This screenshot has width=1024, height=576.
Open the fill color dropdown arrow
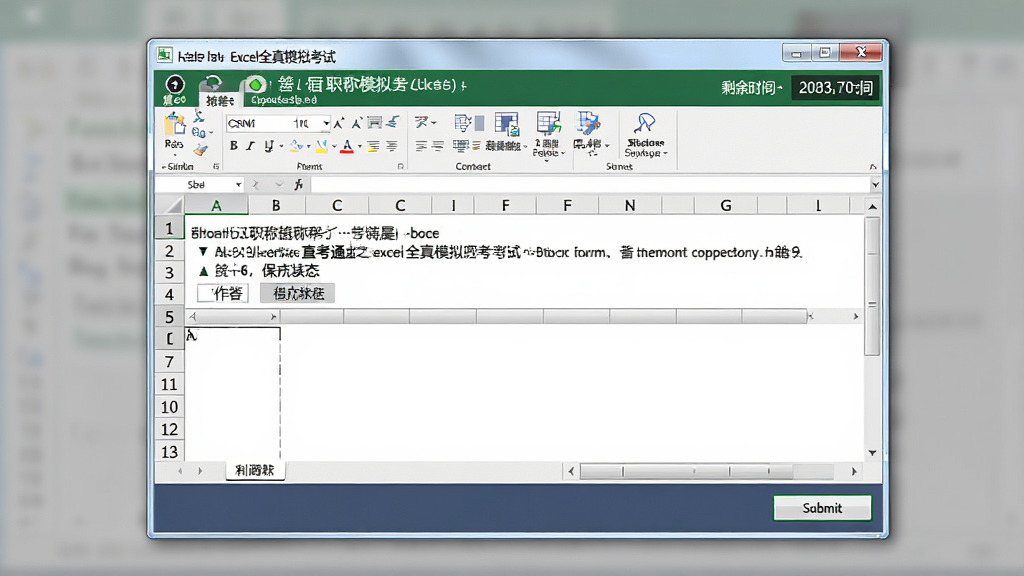pos(308,146)
